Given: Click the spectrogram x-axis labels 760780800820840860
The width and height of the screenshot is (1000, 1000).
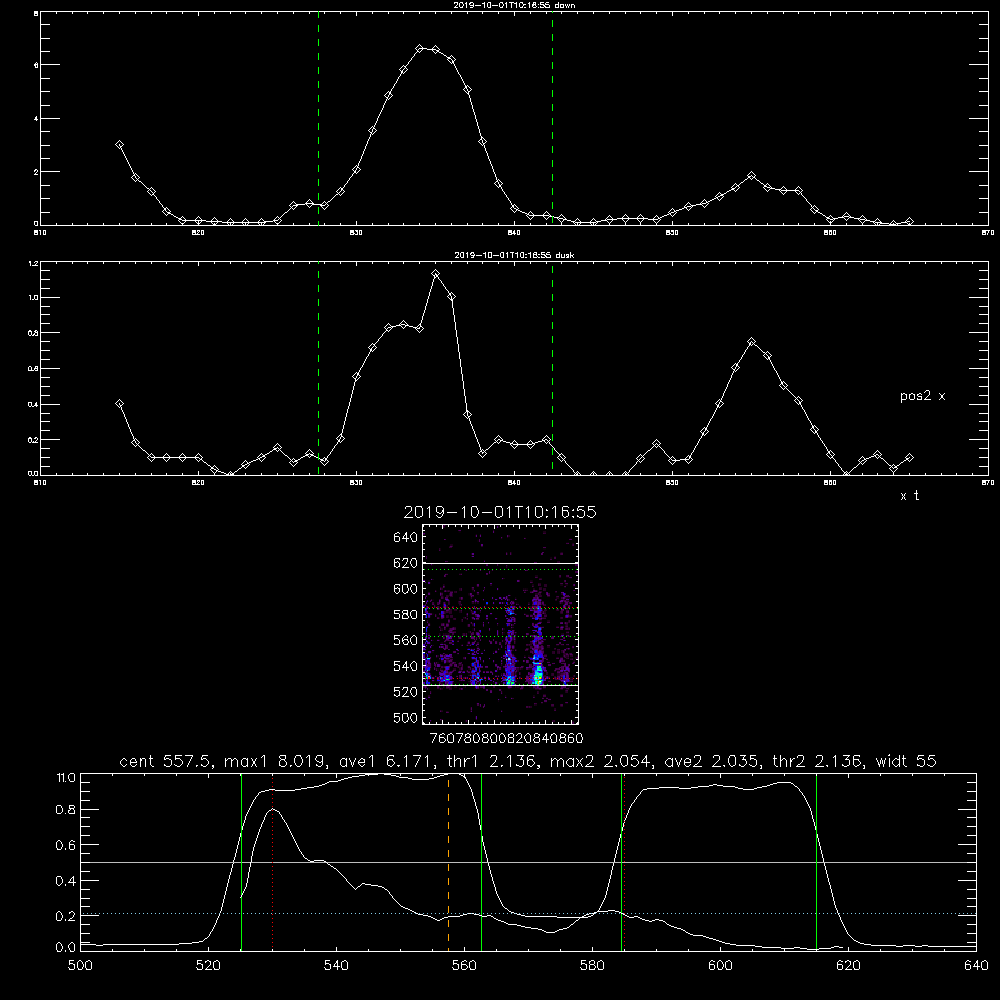Looking at the screenshot, I should click(506, 739).
